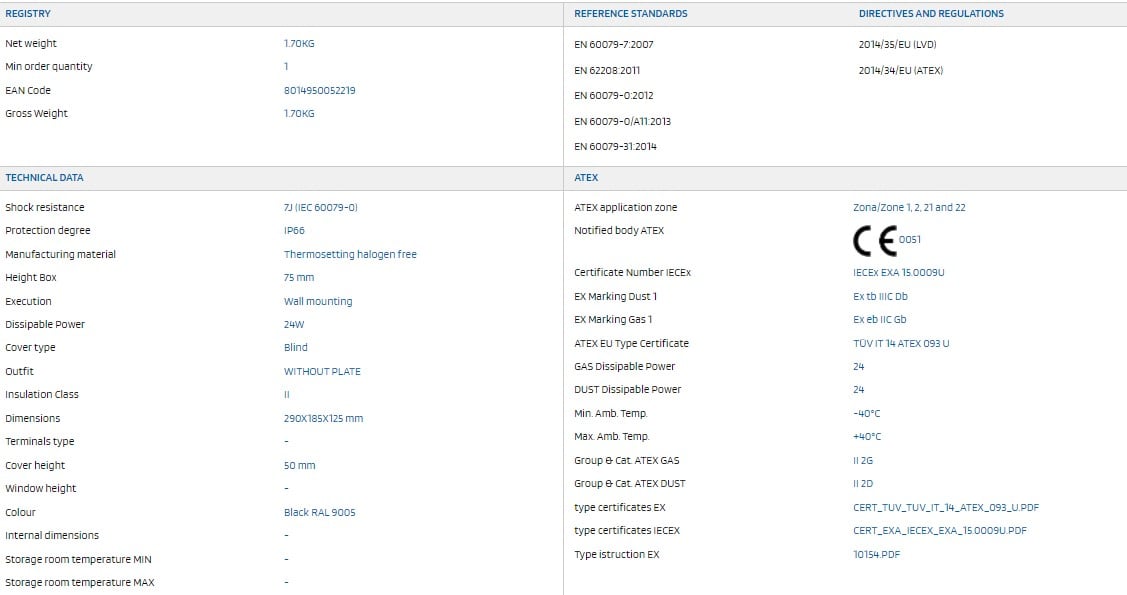Click the EAN code value 8014950052219
Image resolution: width=1127 pixels, height=595 pixels.
[319, 91]
